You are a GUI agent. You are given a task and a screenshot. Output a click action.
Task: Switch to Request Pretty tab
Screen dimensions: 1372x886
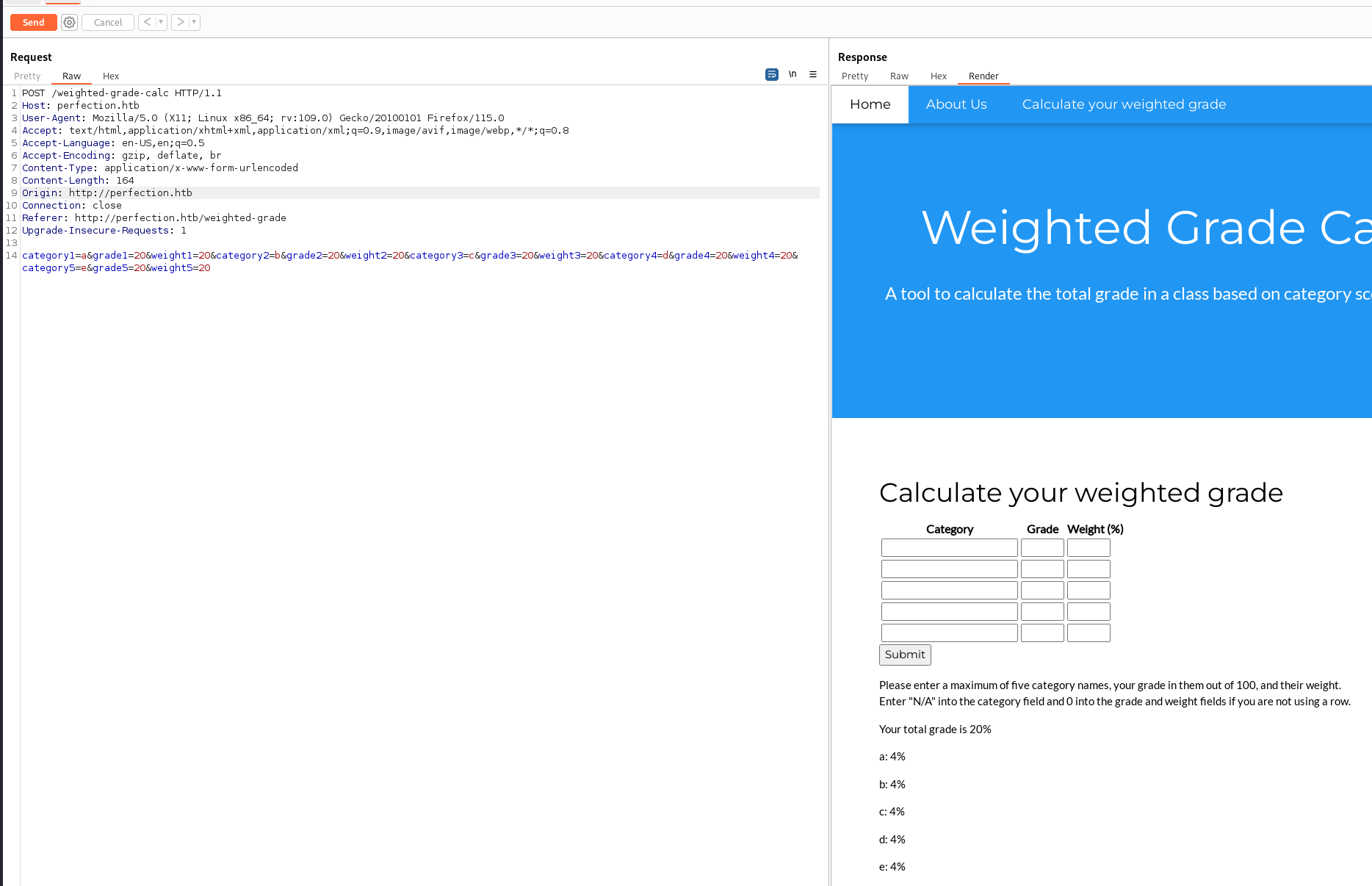pyautogui.click(x=27, y=76)
